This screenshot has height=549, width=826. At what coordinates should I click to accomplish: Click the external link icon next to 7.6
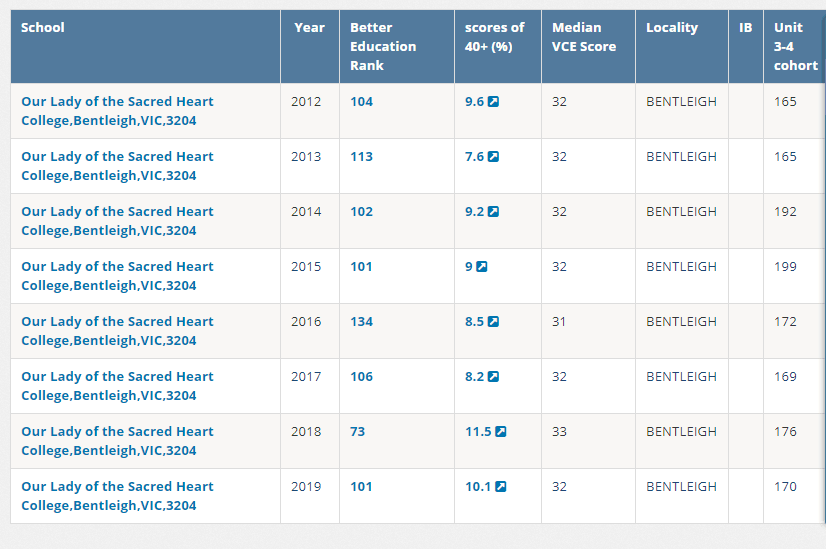tap(493, 156)
